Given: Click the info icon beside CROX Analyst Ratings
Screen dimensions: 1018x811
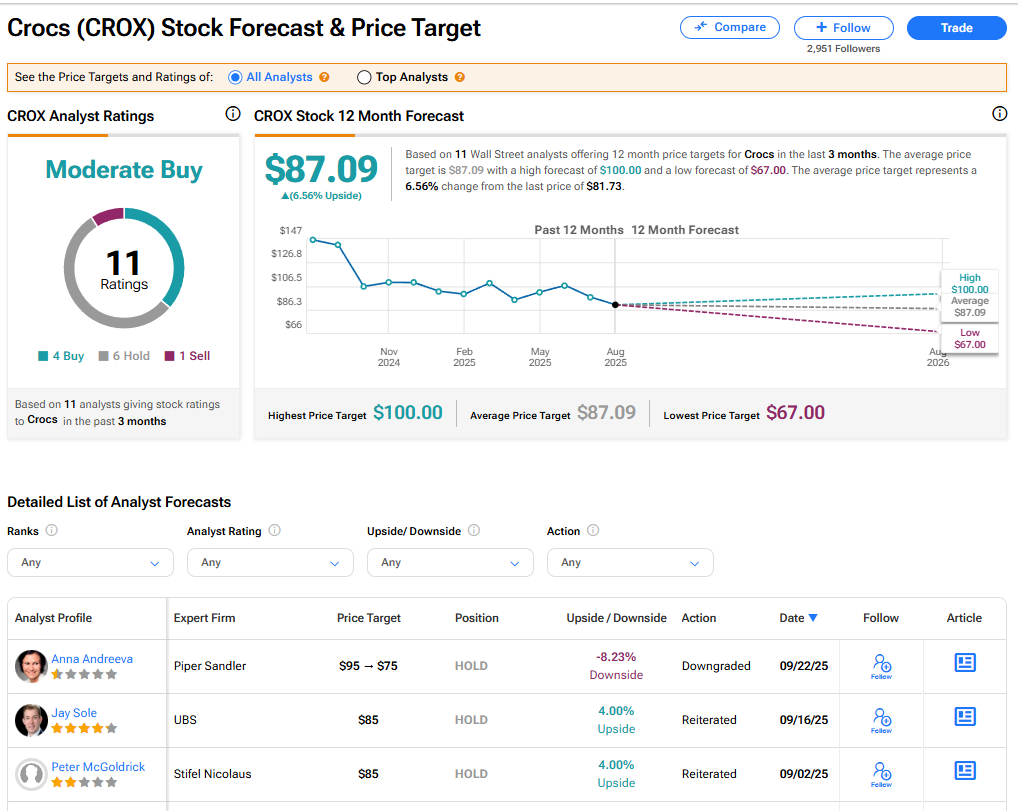Looking at the screenshot, I should pyautogui.click(x=232, y=114).
